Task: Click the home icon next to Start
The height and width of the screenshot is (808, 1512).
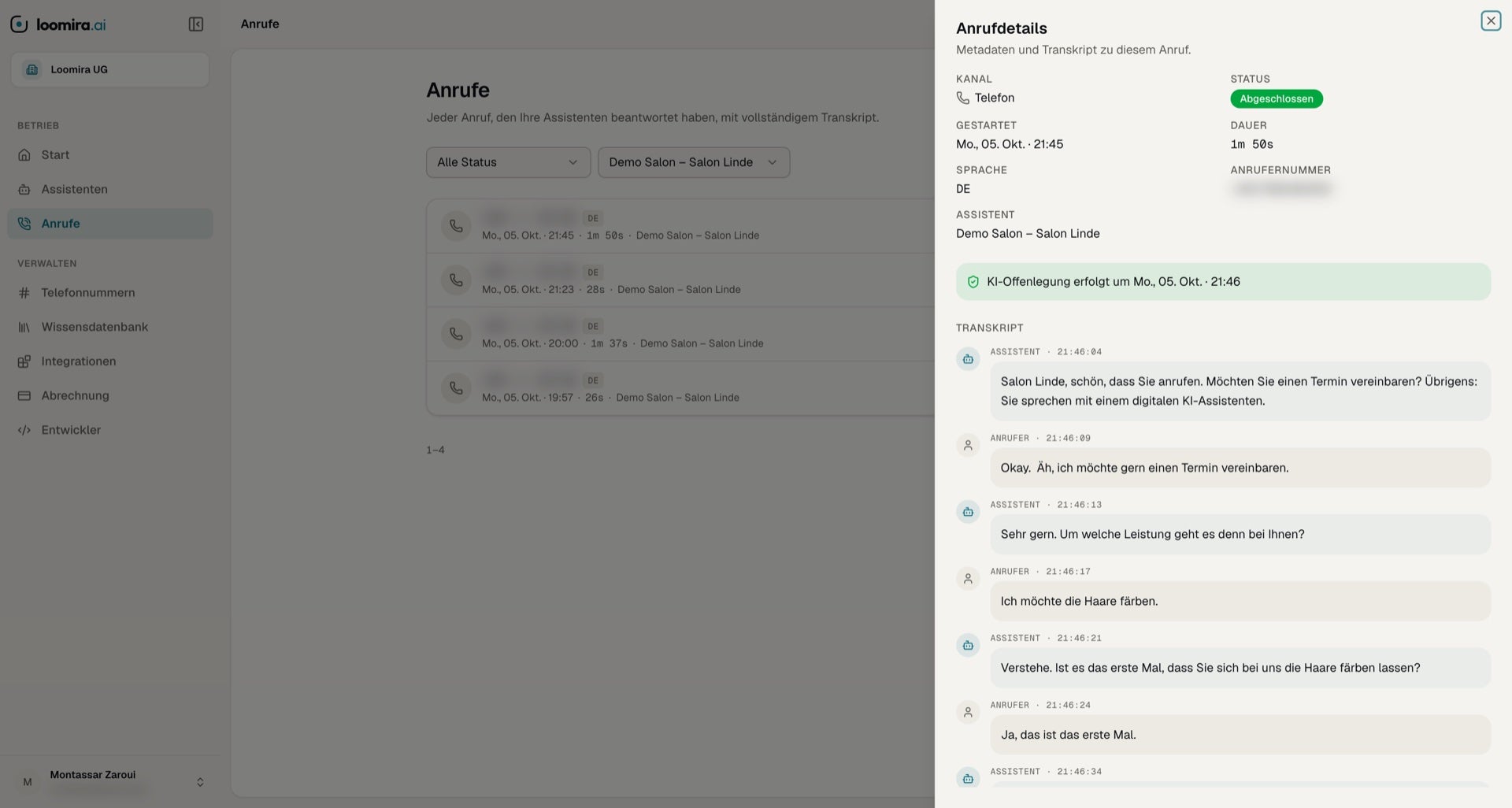Action: point(24,155)
